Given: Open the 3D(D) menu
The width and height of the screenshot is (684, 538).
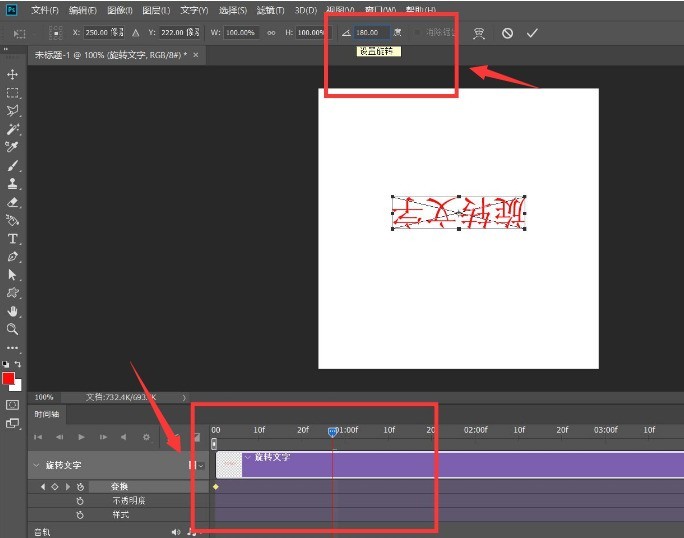Looking at the screenshot, I should tap(306, 10).
